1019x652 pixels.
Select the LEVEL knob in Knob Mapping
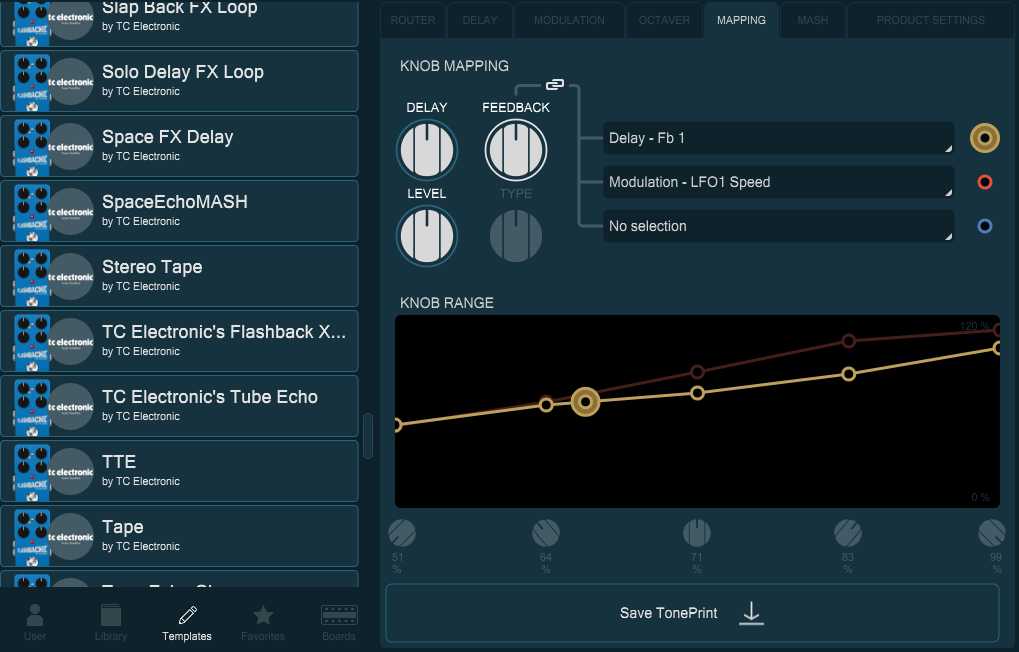[427, 236]
